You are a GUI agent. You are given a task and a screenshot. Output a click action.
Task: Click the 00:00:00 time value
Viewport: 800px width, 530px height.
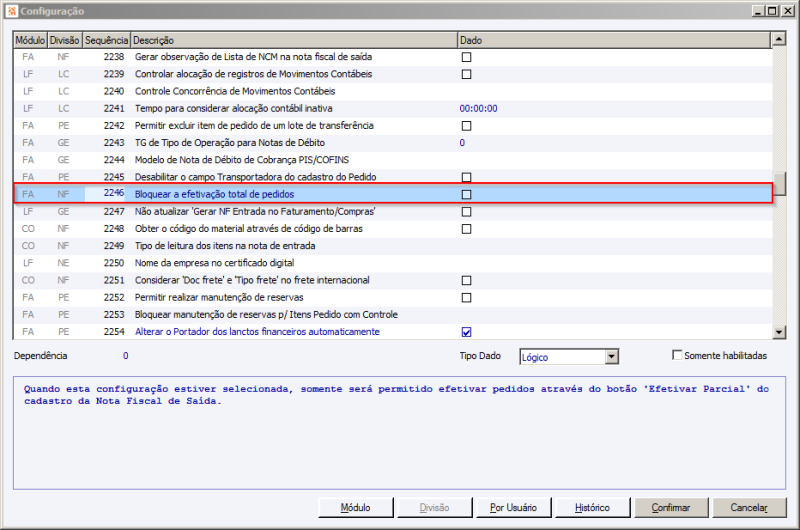(478, 109)
